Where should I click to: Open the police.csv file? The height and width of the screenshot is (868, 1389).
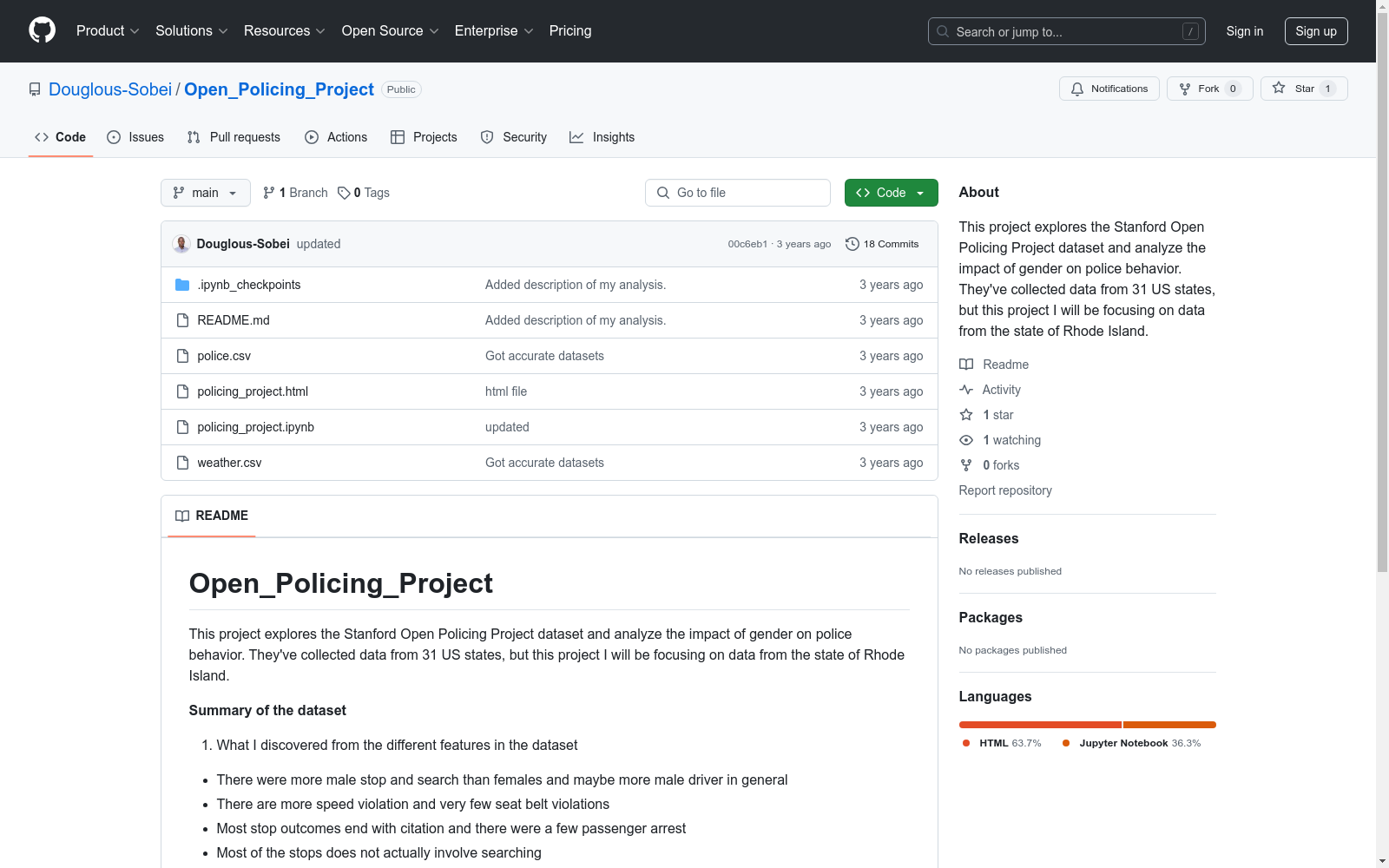[224, 356]
